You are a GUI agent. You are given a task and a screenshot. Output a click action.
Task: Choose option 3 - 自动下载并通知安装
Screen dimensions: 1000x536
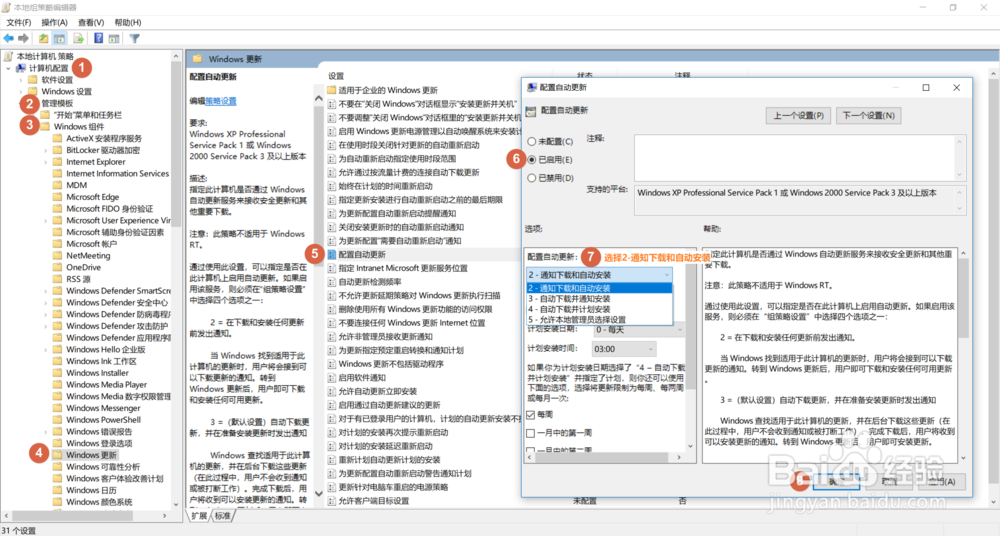click(x=599, y=299)
